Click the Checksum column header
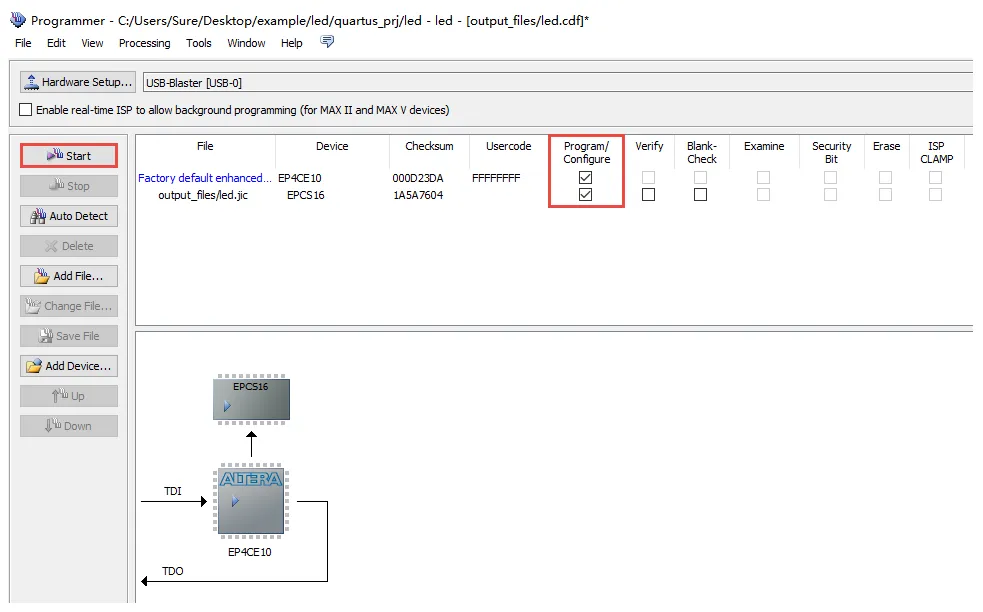 (x=429, y=146)
